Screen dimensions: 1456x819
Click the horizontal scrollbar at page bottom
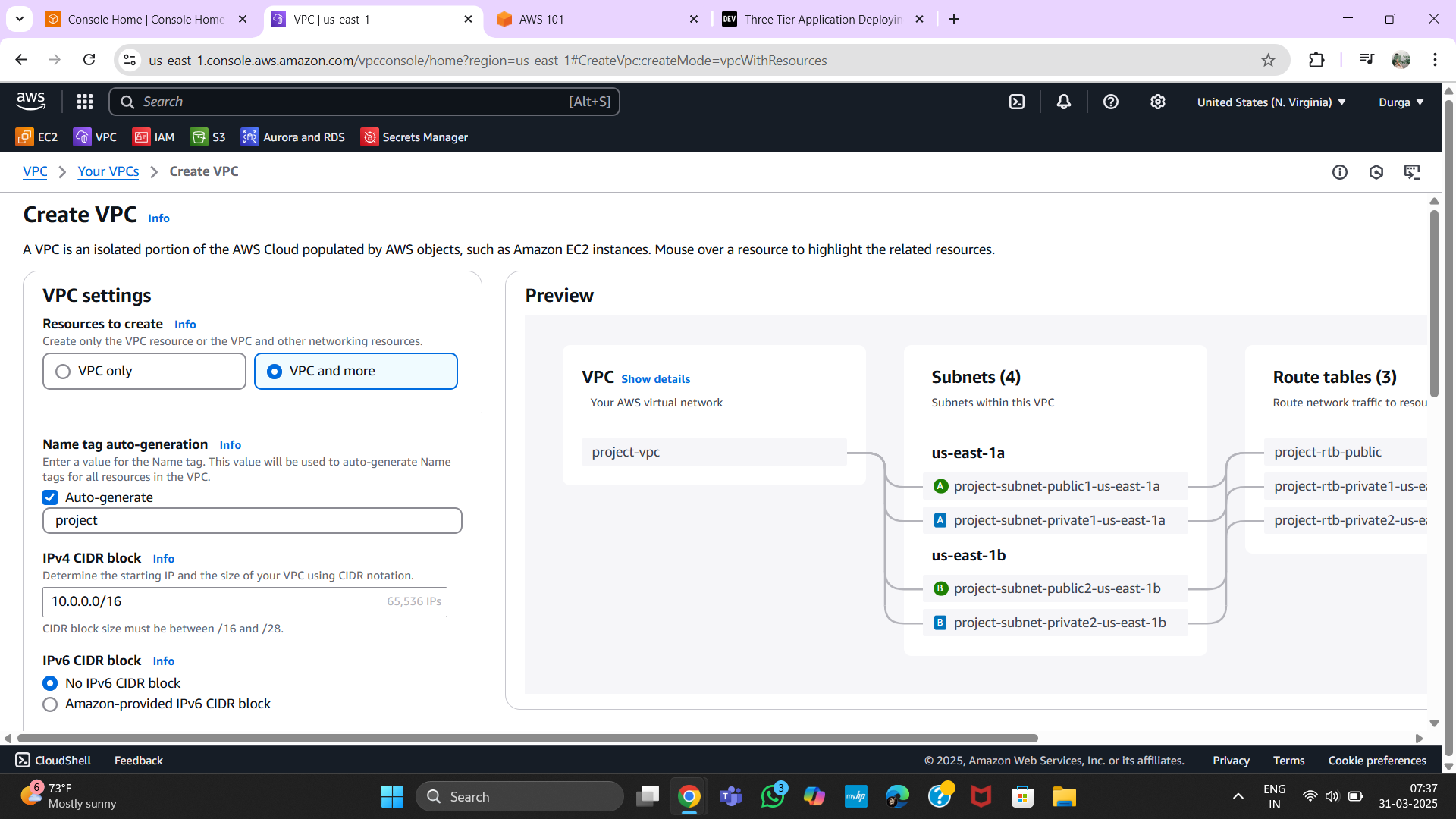point(528,738)
